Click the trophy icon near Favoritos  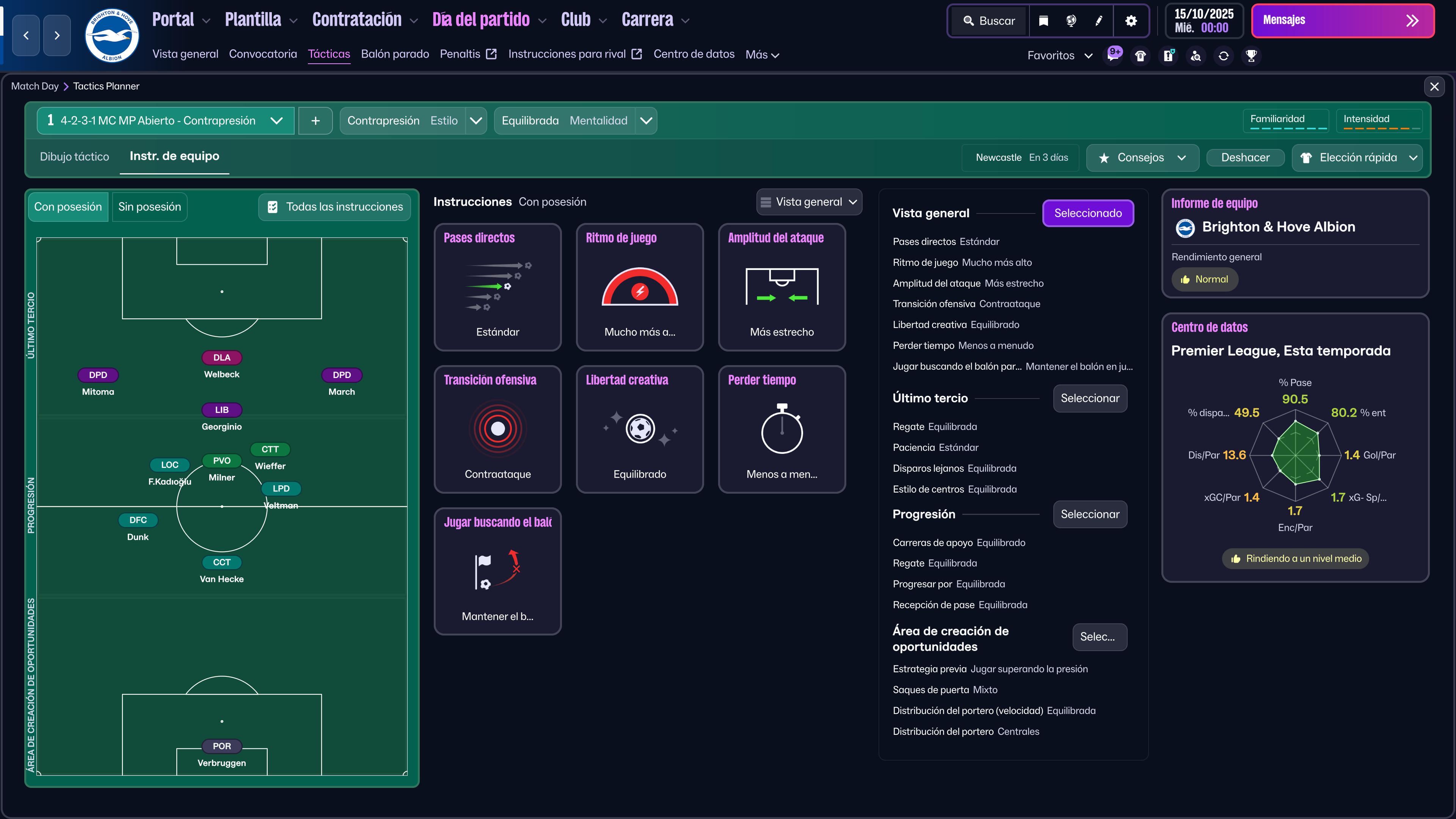pyautogui.click(x=1251, y=55)
